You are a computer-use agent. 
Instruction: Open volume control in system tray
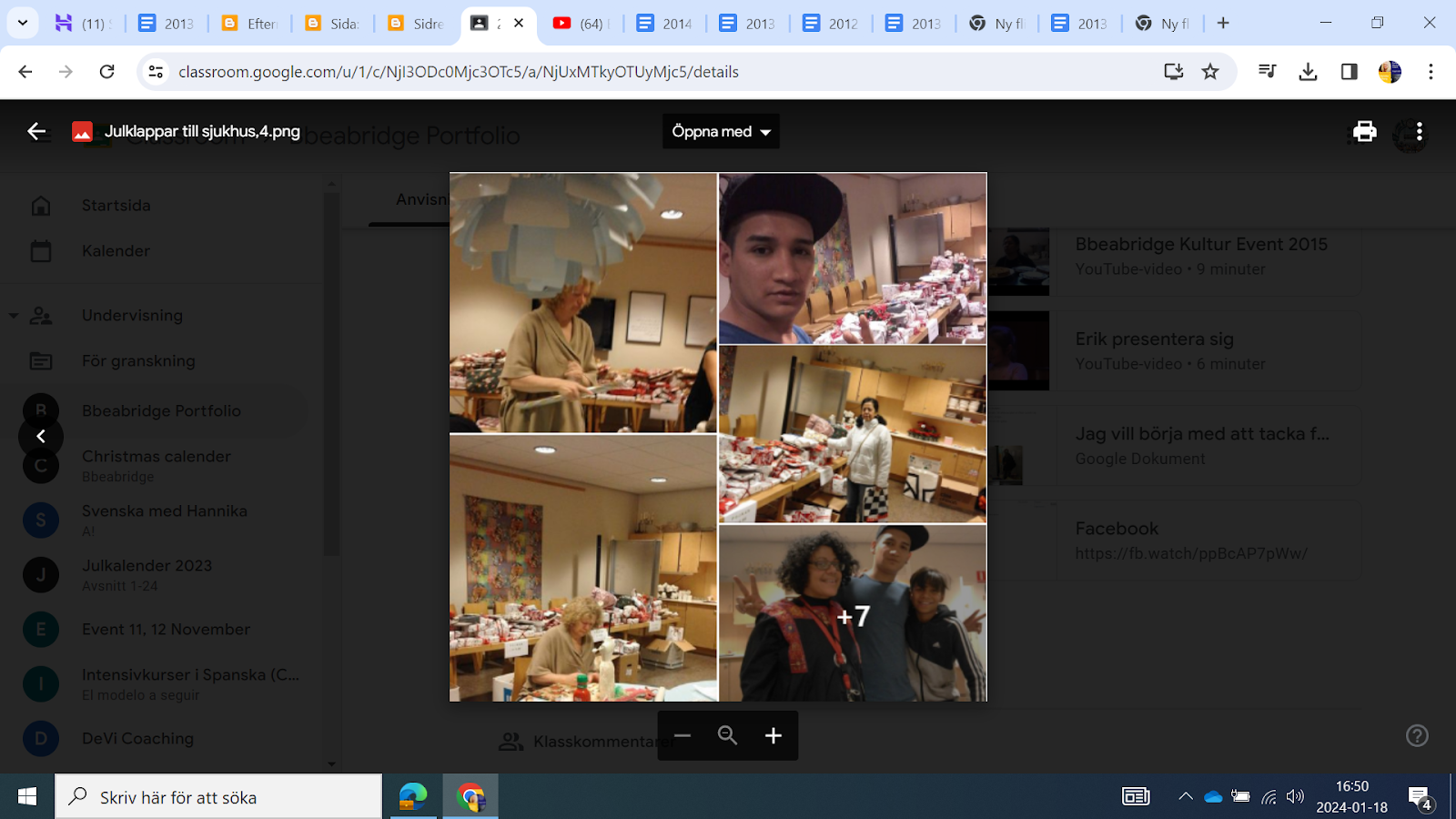(x=1295, y=797)
